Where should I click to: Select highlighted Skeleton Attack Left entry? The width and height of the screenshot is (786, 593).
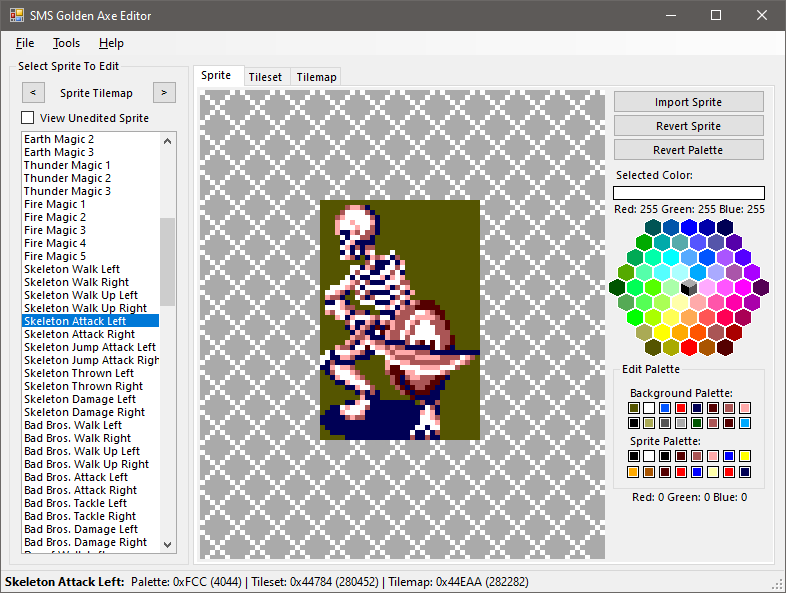click(x=90, y=321)
